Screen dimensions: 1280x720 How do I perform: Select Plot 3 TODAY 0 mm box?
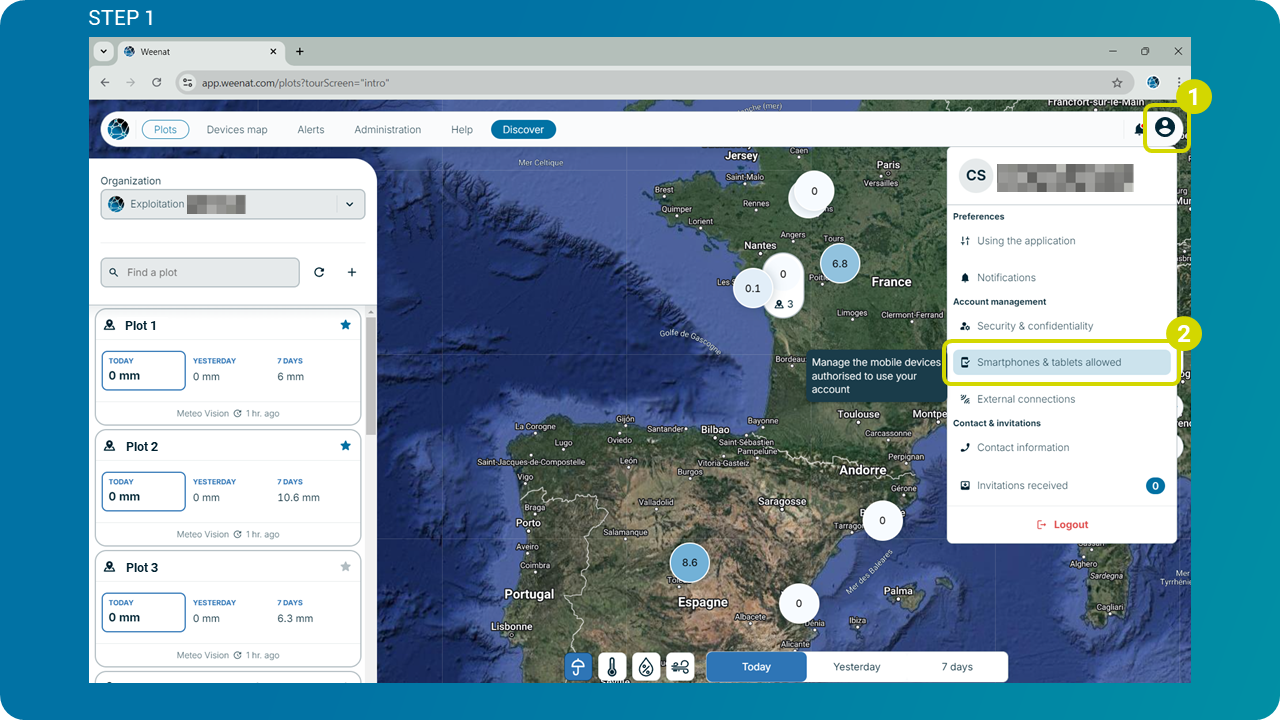pyautogui.click(x=144, y=612)
